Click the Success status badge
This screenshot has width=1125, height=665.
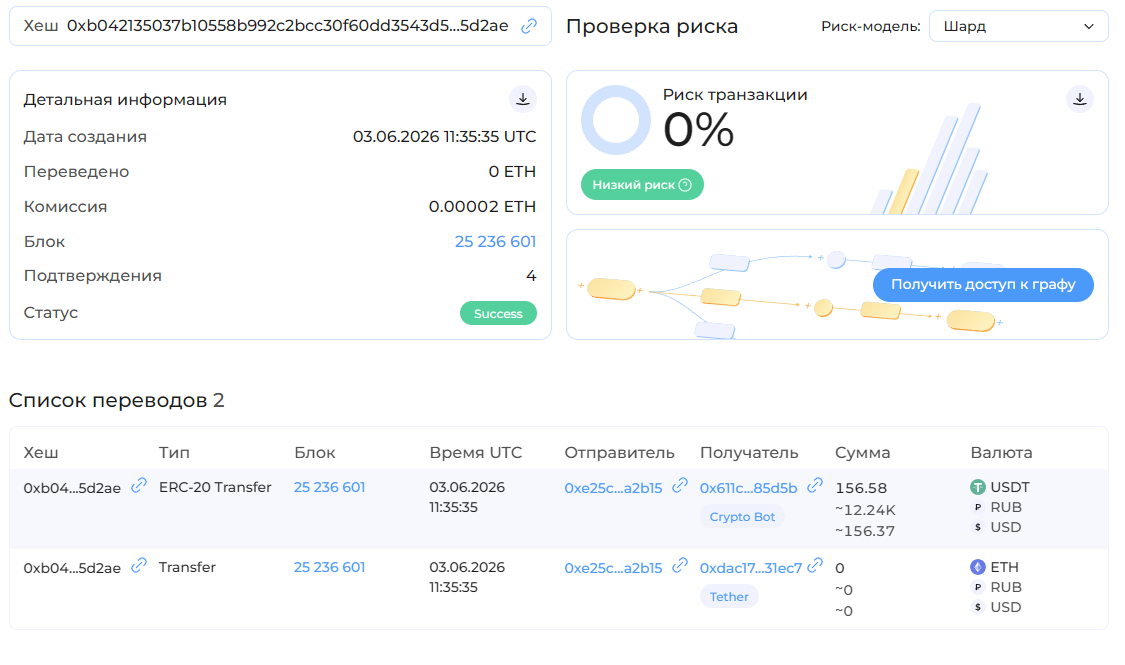(x=498, y=313)
